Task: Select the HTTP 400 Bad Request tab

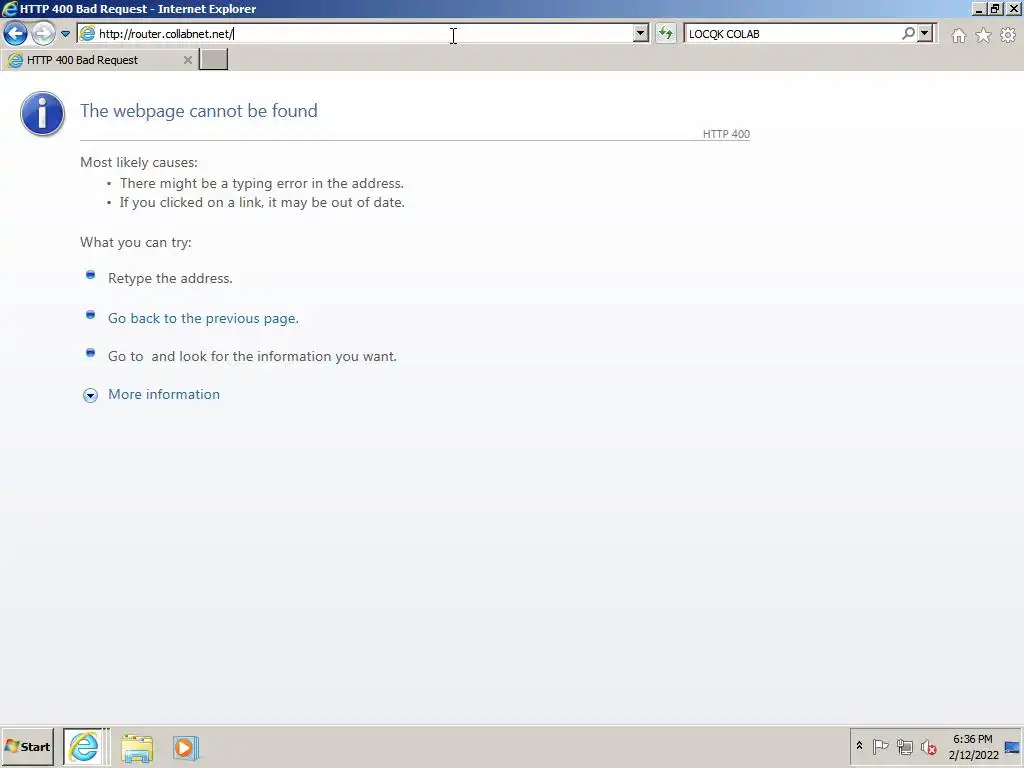Action: click(98, 60)
